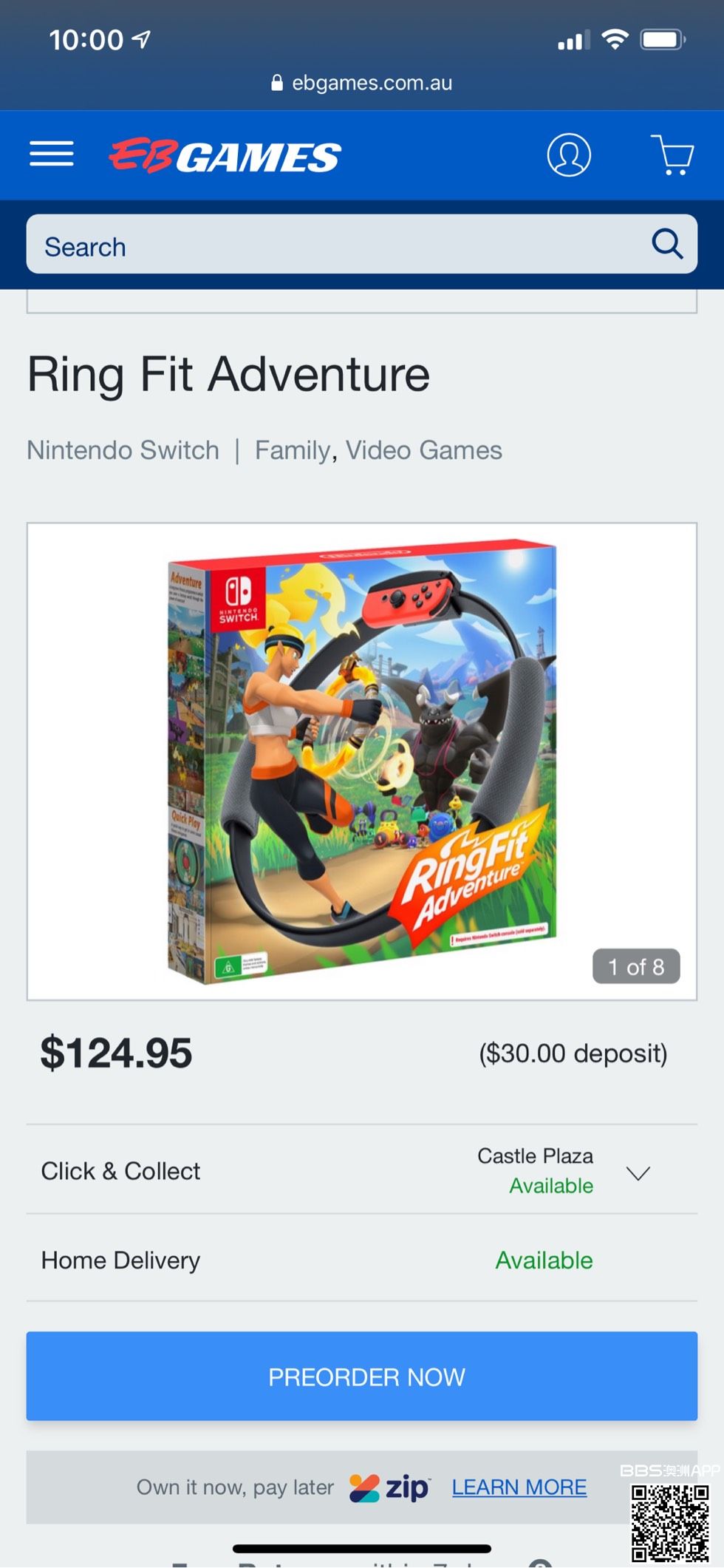Tap the QR code image

pos(669,1523)
